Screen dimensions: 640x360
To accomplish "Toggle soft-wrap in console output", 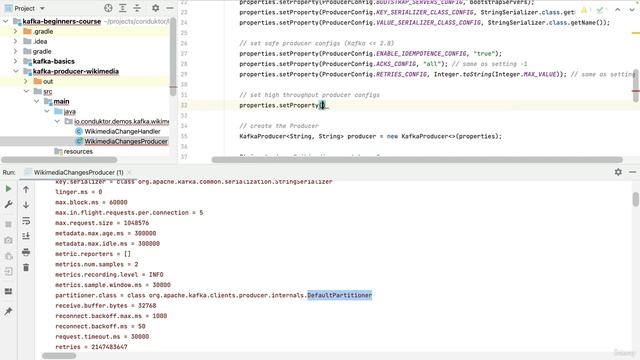I will click(x=26, y=221).
